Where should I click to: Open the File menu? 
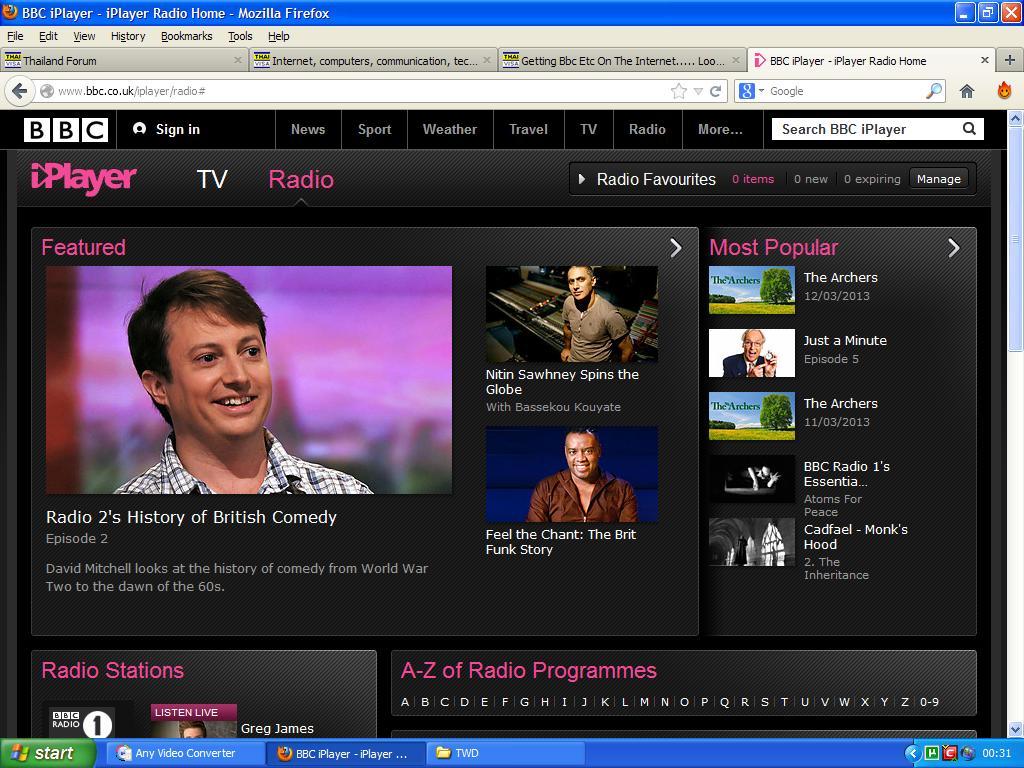(x=15, y=36)
